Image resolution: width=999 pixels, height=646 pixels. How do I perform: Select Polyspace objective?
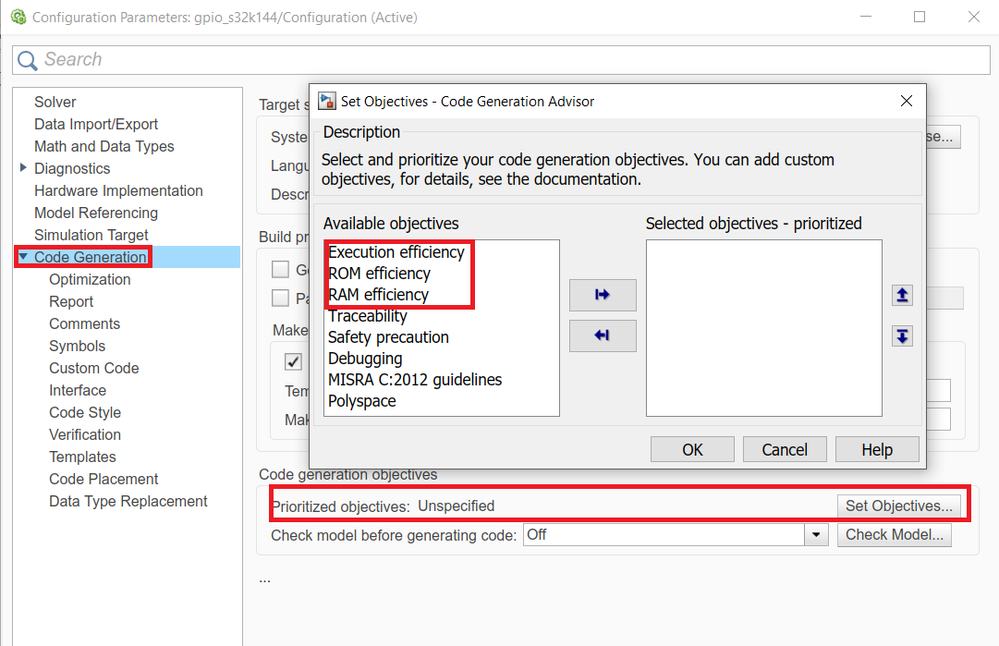point(362,401)
